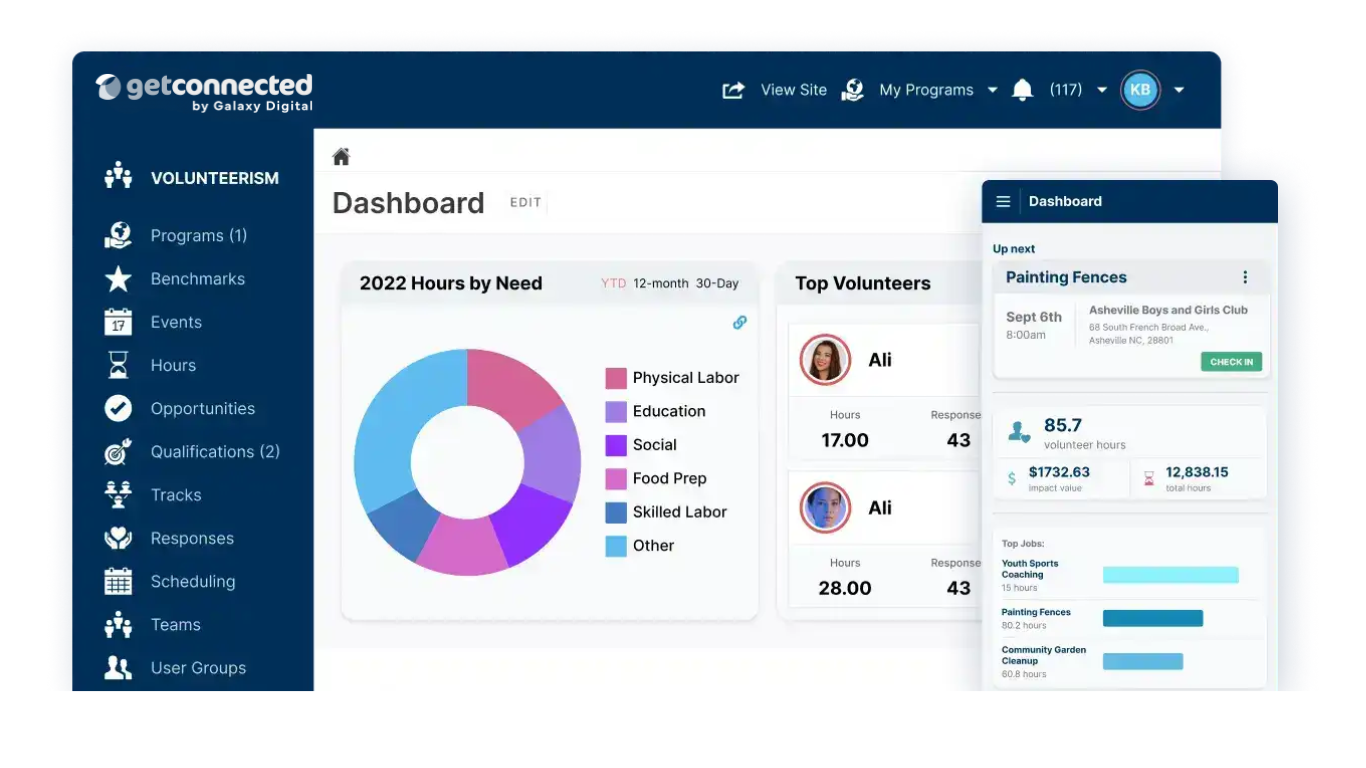Image resolution: width=1366 pixels, height=768 pixels.
Task: Click the EDIT link beside Dashboard
Action: (x=525, y=202)
